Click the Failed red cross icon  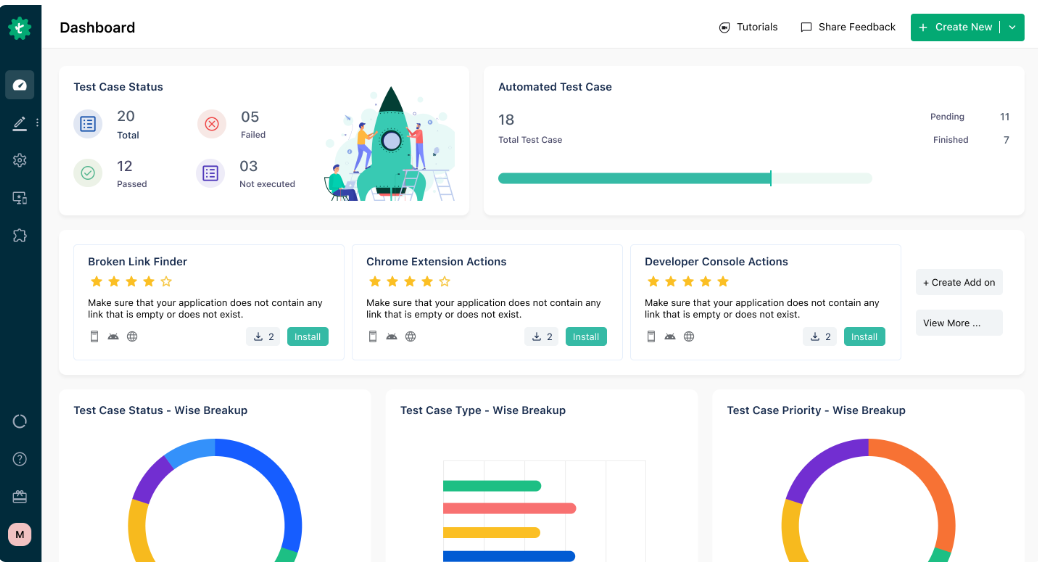pyautogui.click(x=212, y=124)
